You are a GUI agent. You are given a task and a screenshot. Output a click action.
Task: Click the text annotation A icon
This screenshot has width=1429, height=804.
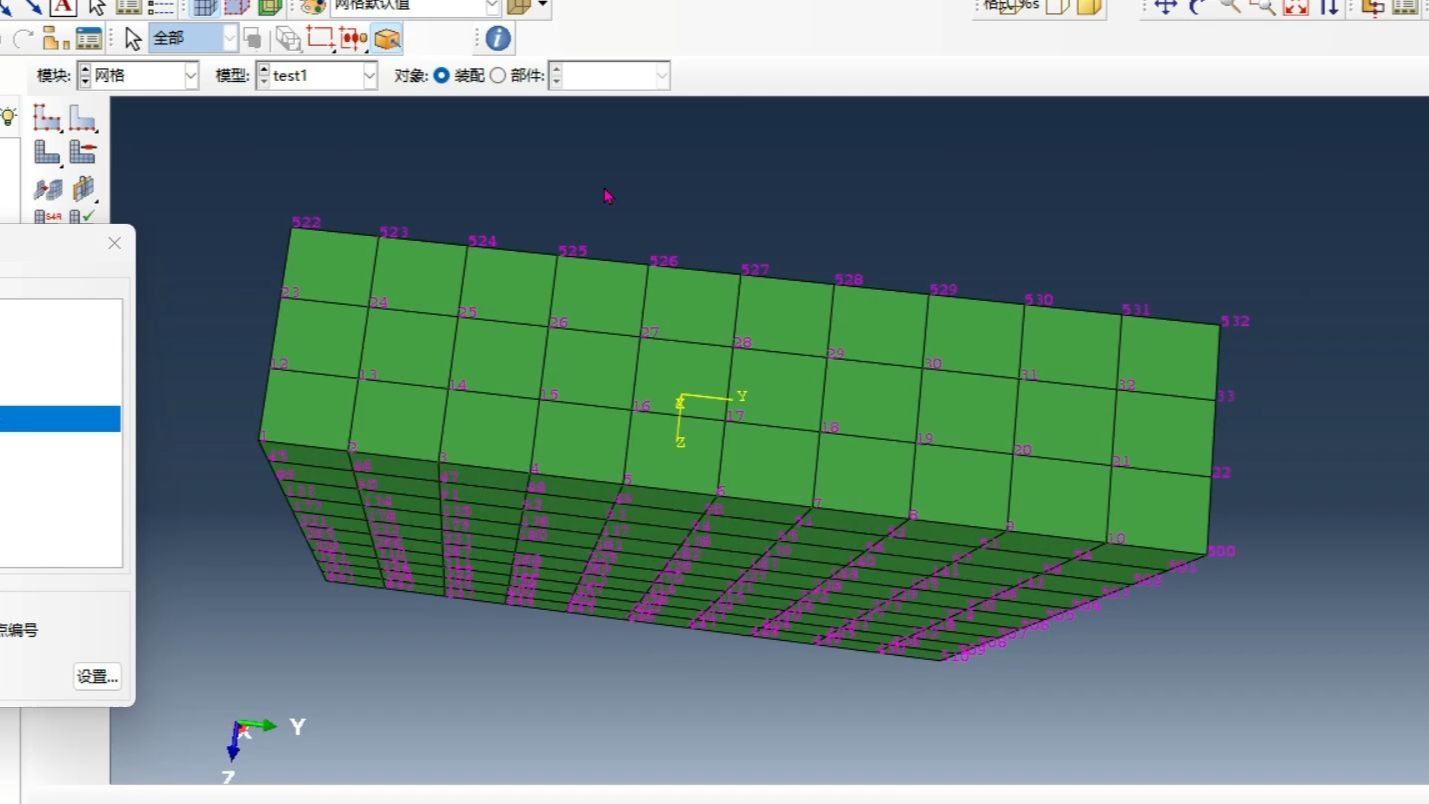coord(62,6)
